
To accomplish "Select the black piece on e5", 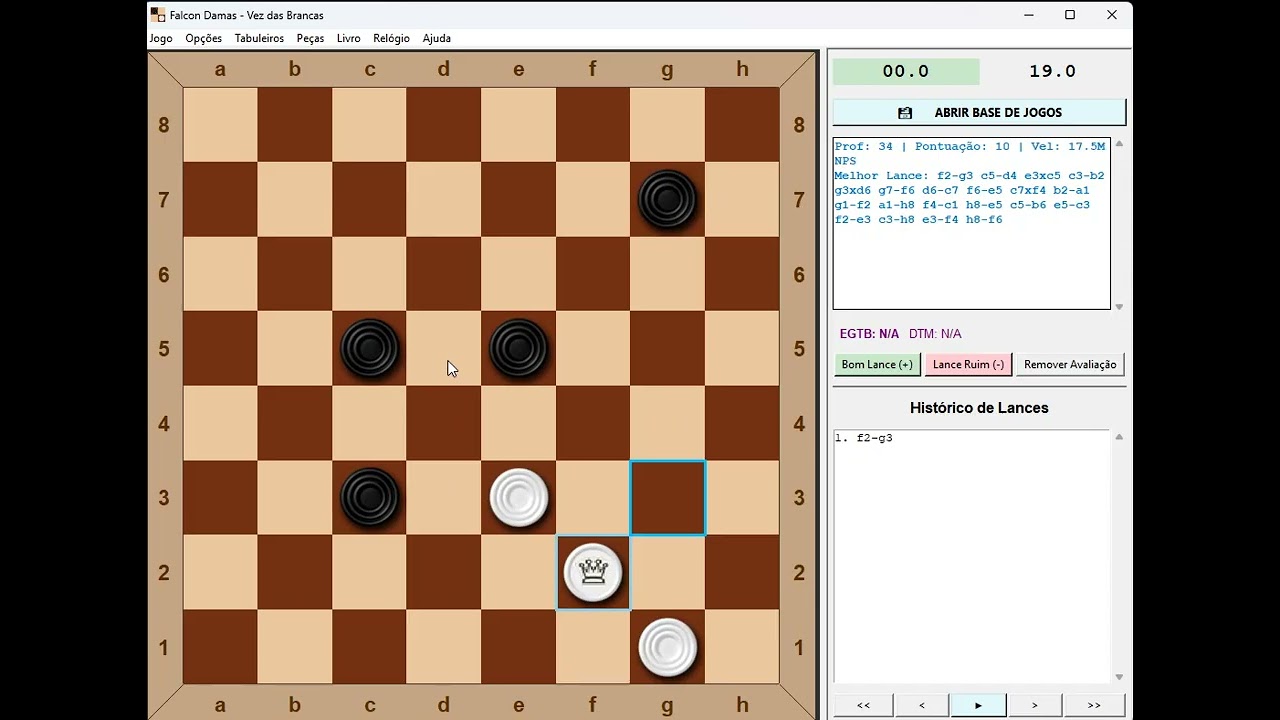I will coord(518,348).
